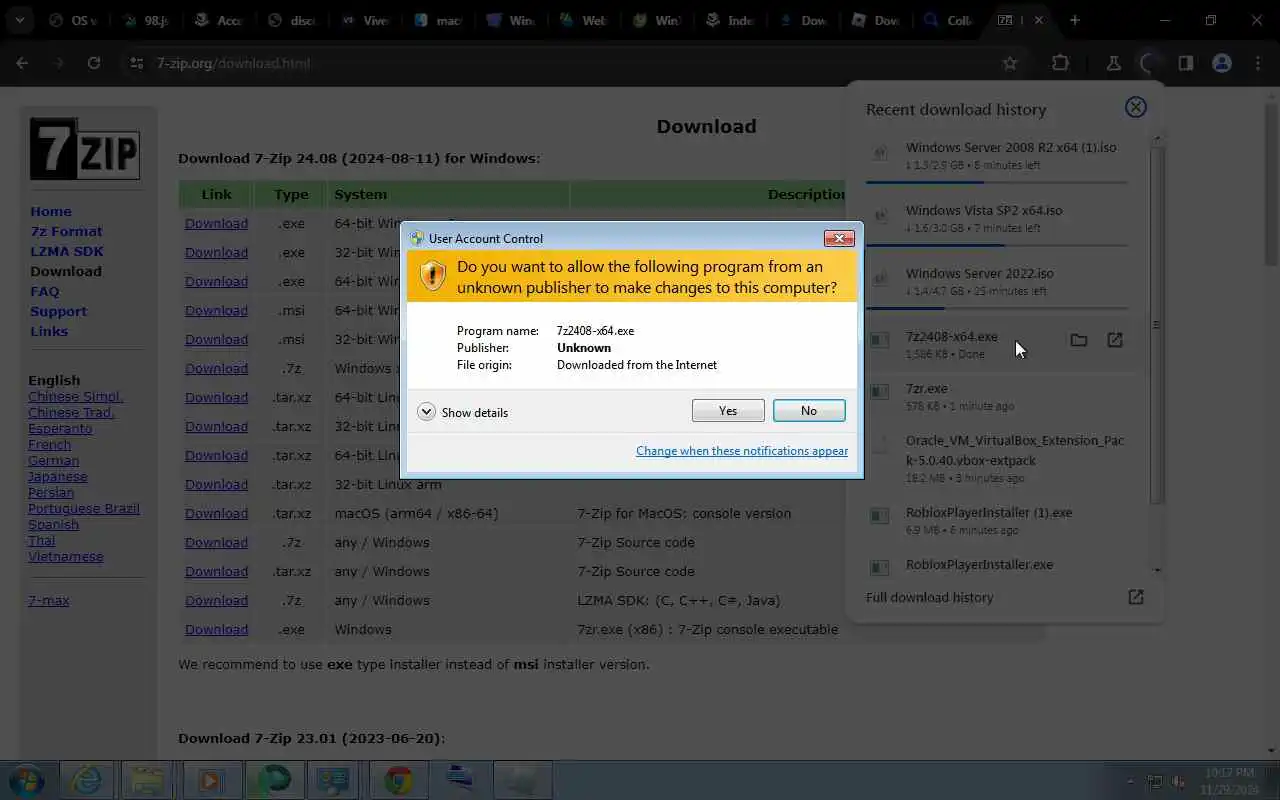Click the Windows Server 2008 R2 progress bar
Image resolution: width=1280 pixels, height=800 pixels.
pos(997,182)
